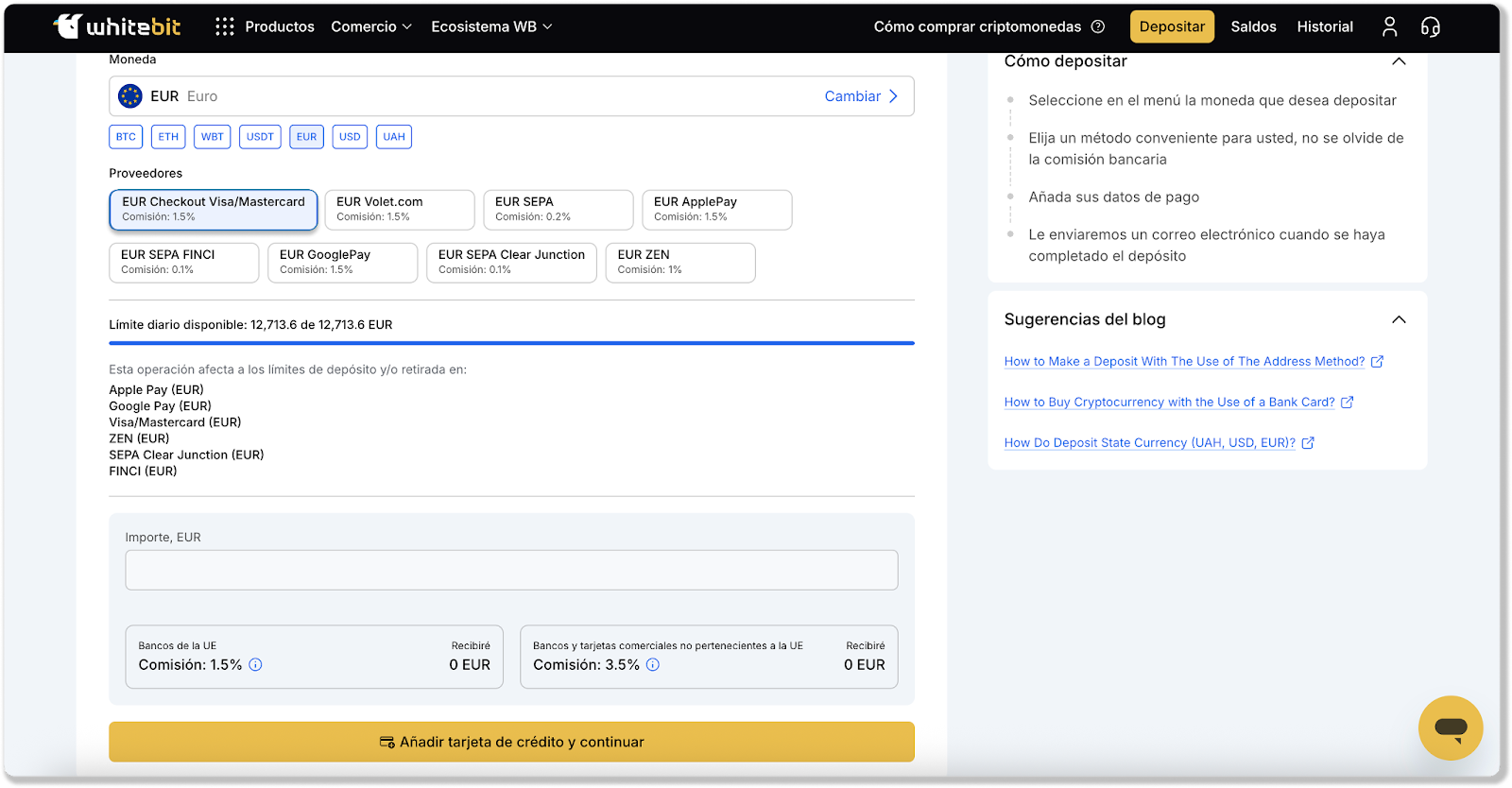Go to Historial
1512x788 pixels.
pos(1325,26)
